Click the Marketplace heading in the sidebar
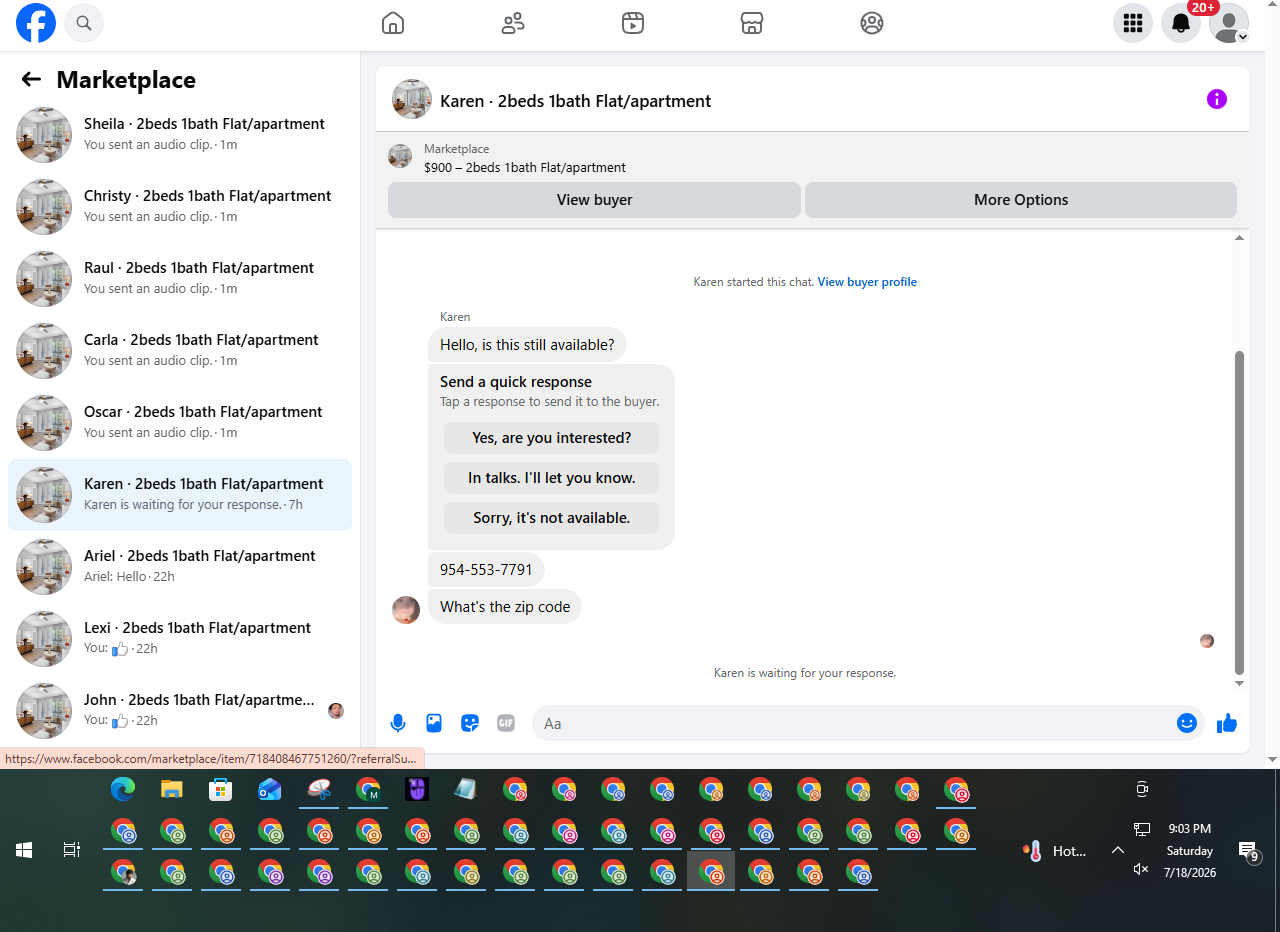This screenshot has height=932, width=1280. (x=126, y=80)
